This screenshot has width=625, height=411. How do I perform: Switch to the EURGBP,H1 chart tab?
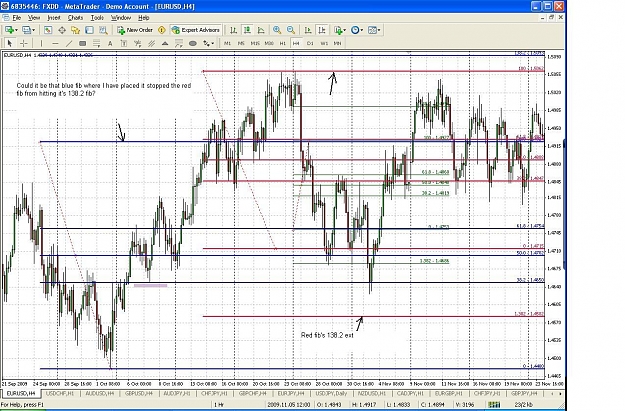pyautogui.click(x=448, y=393)
